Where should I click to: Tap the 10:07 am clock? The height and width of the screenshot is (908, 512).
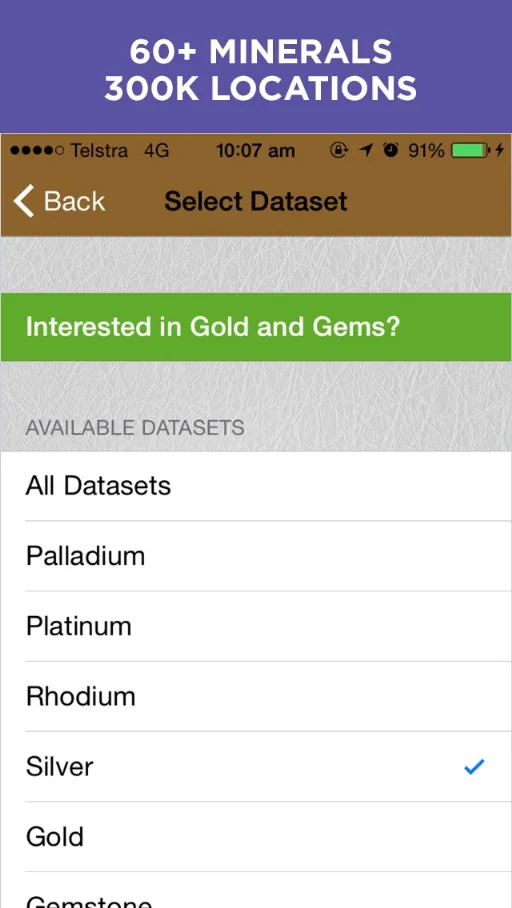click(x=255, y=151)
